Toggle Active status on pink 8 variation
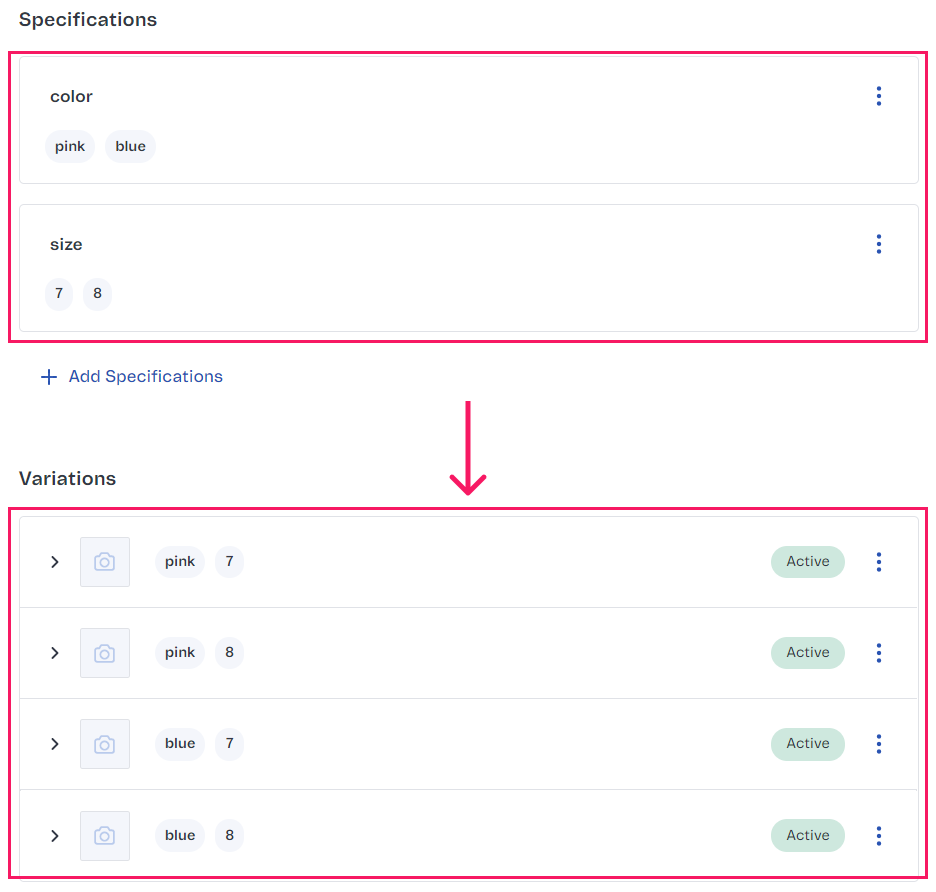Viewport: 936px width, 892px height. [x=807, y=653]
